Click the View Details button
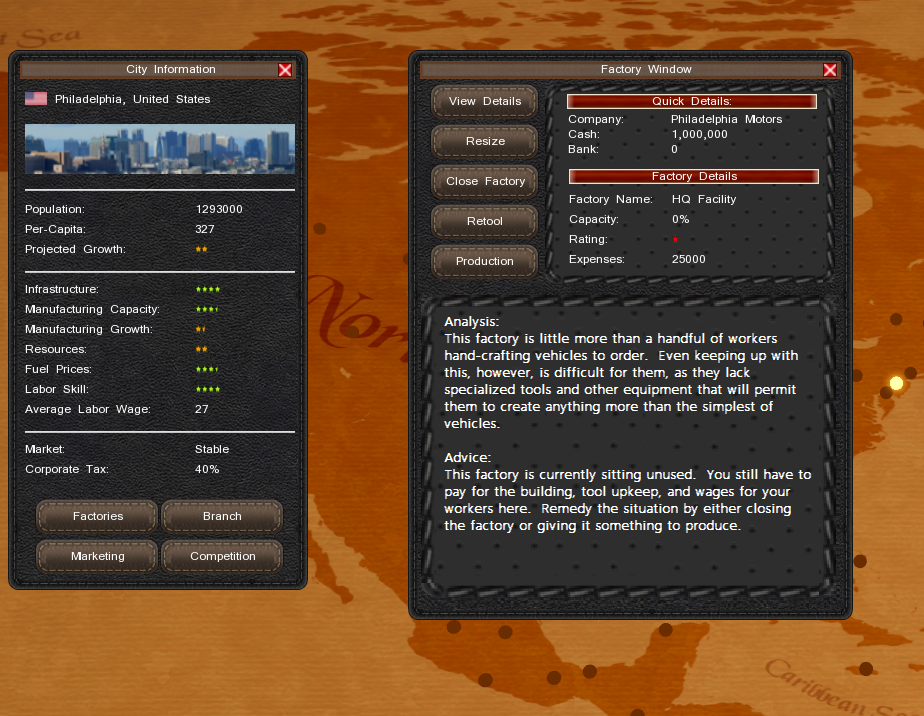 484,101
